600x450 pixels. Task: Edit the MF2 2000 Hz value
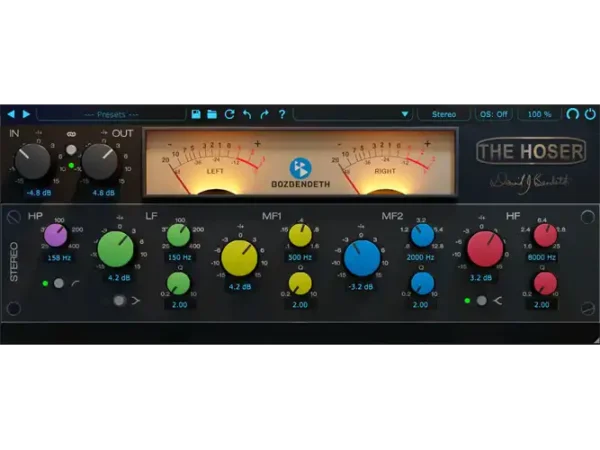(420, 257)
